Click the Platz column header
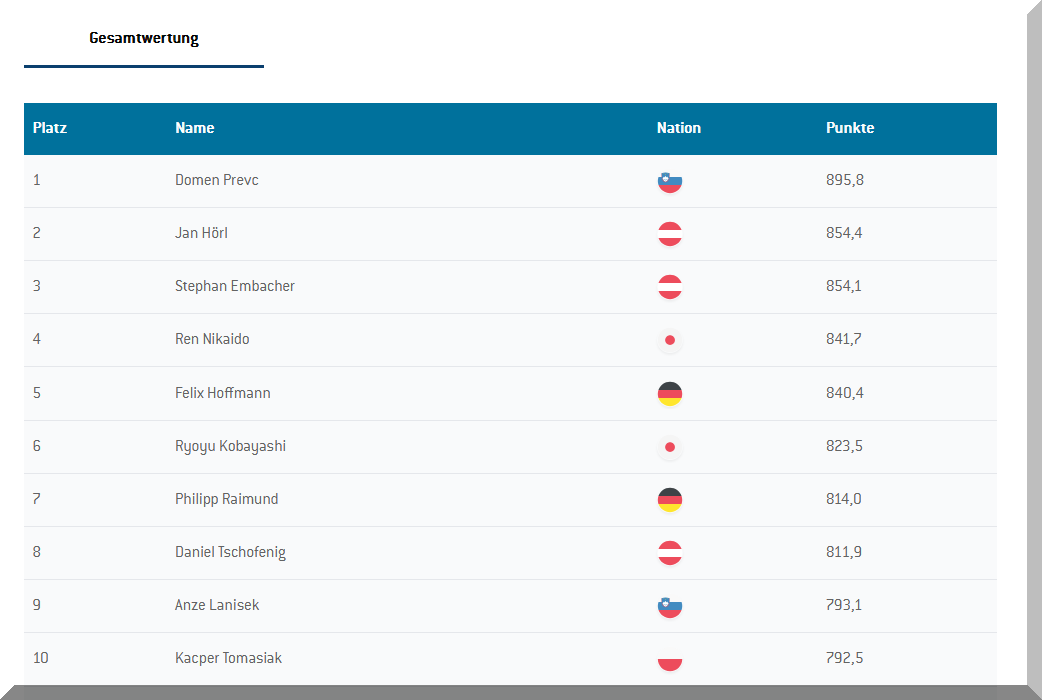 (50, 128)
